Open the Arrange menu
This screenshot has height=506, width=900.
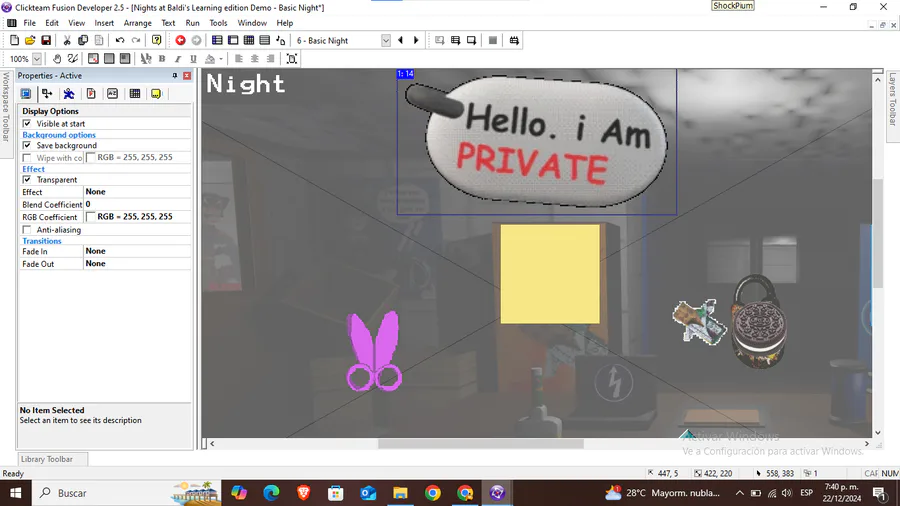138,23
